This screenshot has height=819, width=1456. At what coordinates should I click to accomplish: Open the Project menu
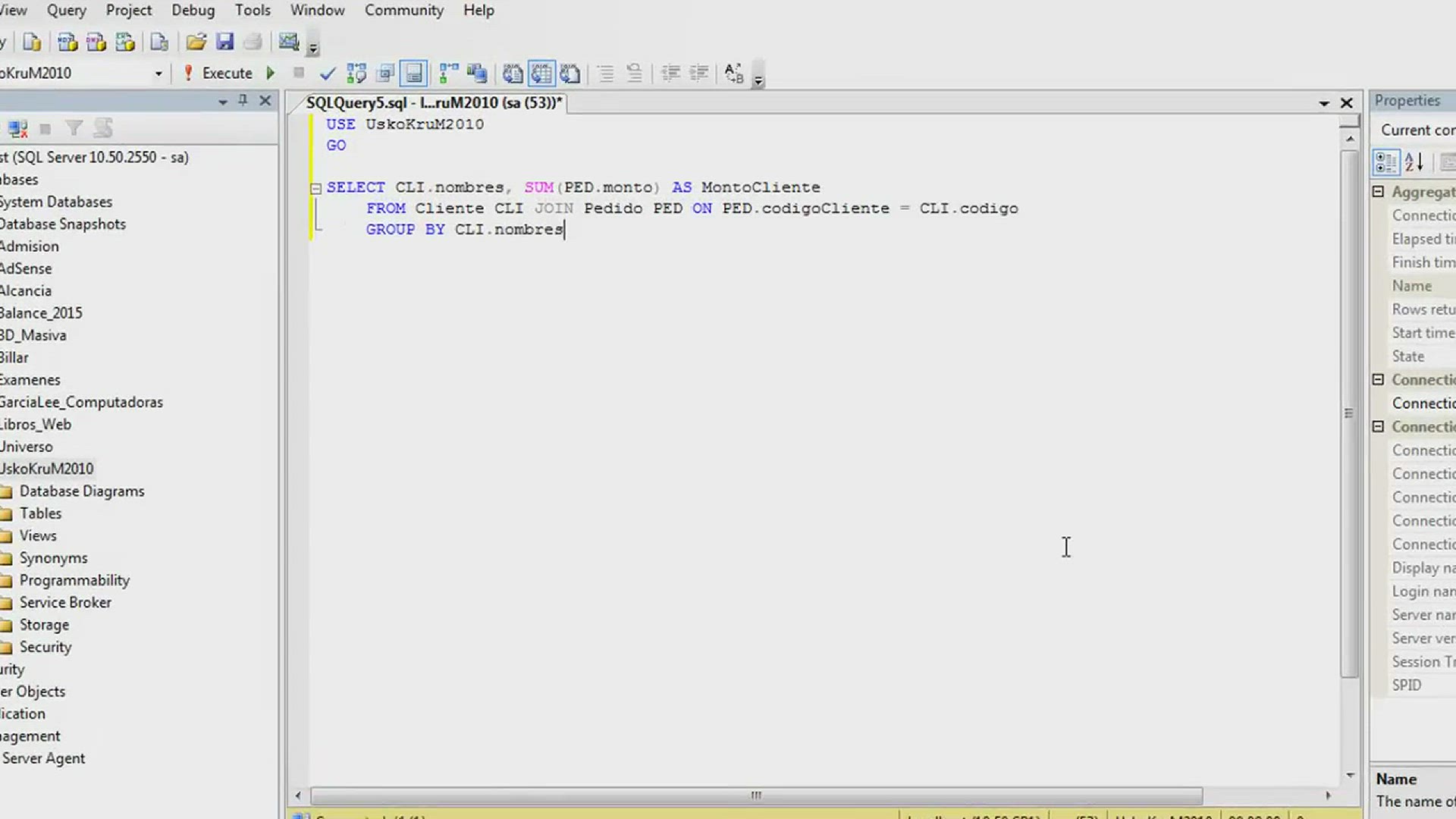(129, 11)
